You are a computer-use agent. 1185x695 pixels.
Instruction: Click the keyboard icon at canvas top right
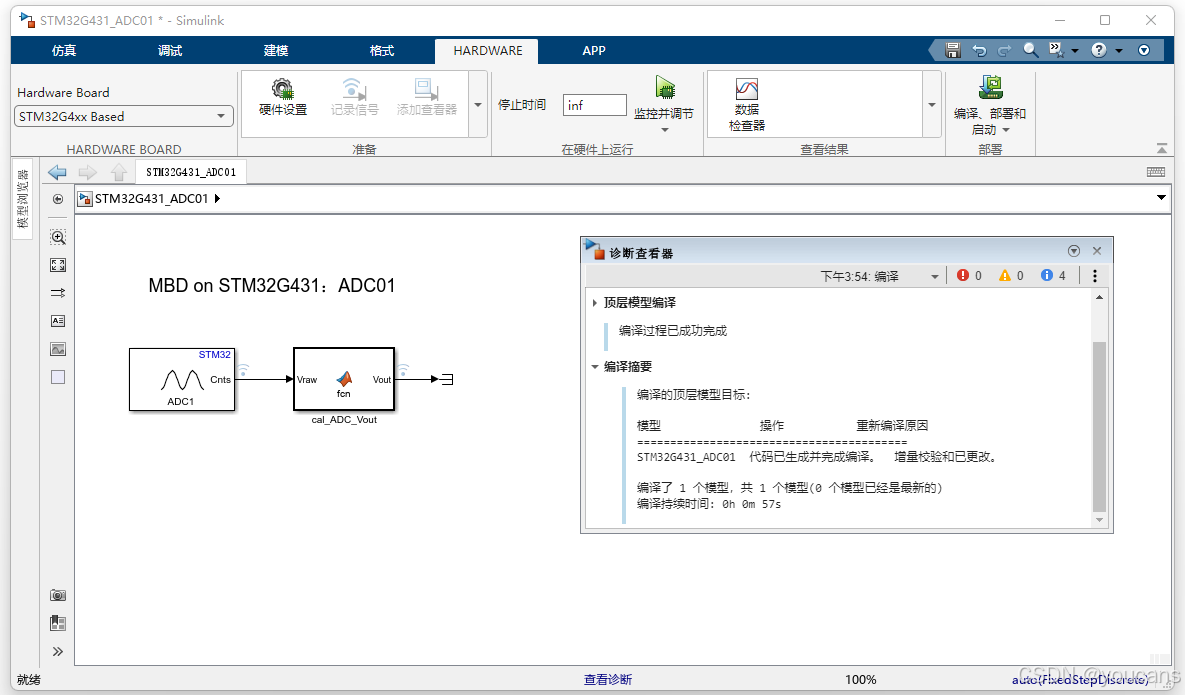pyautogui.click(x=1156, y=172)
